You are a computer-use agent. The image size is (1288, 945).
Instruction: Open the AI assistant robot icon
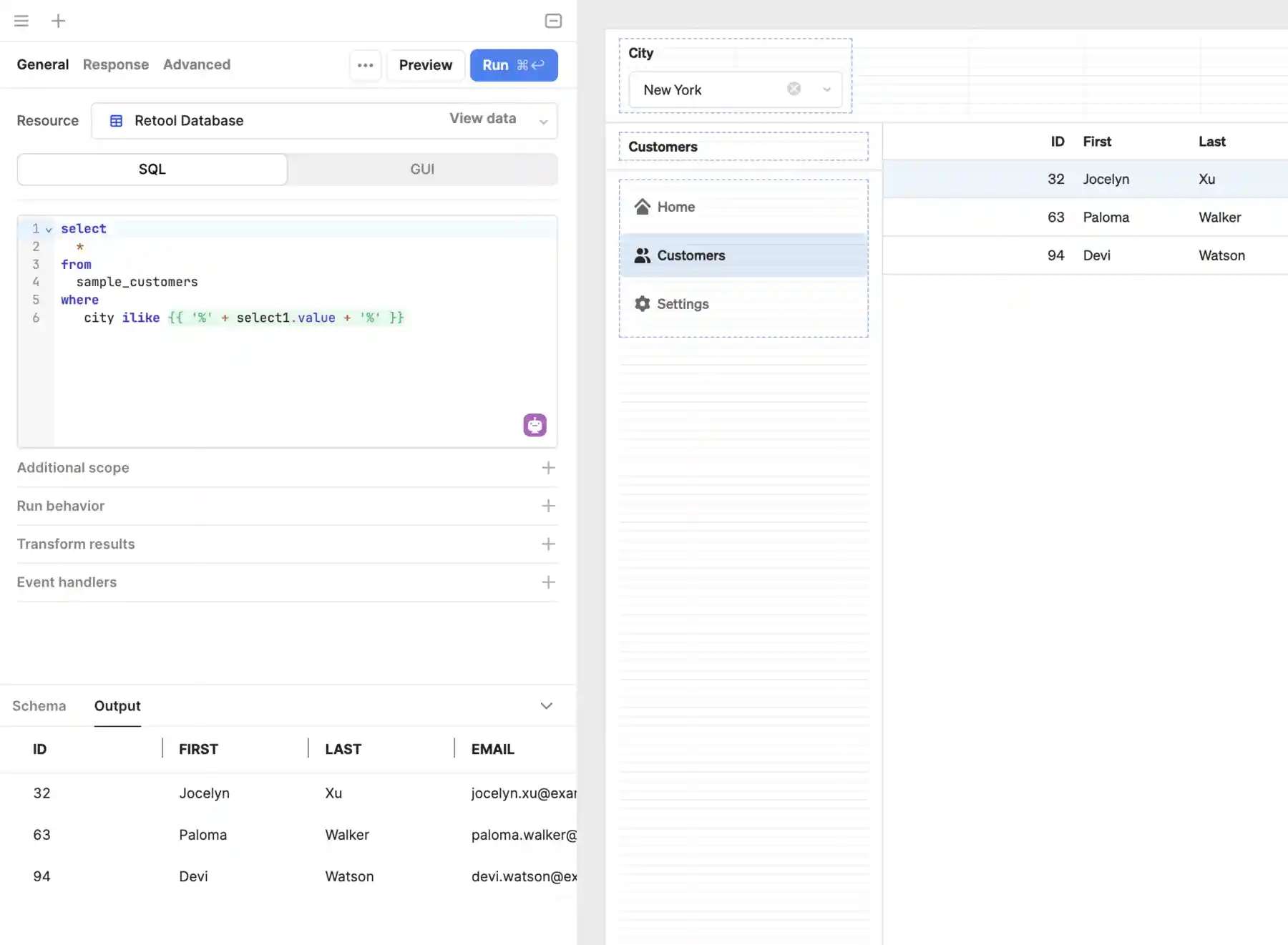(535, 425)
